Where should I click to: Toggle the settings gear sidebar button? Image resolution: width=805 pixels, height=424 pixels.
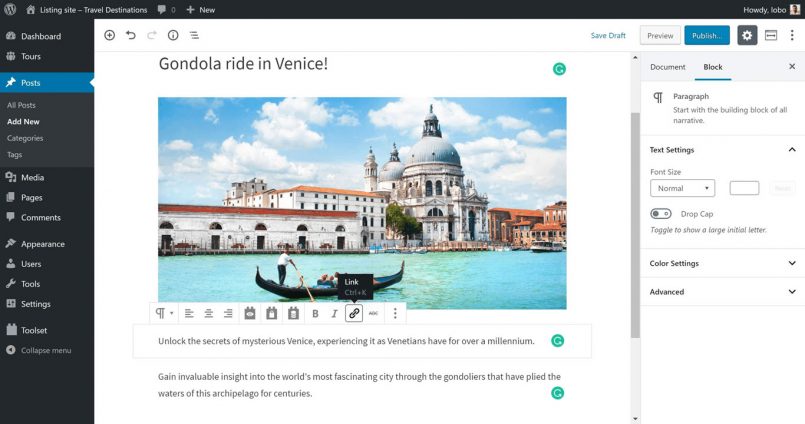coord(747,35)
